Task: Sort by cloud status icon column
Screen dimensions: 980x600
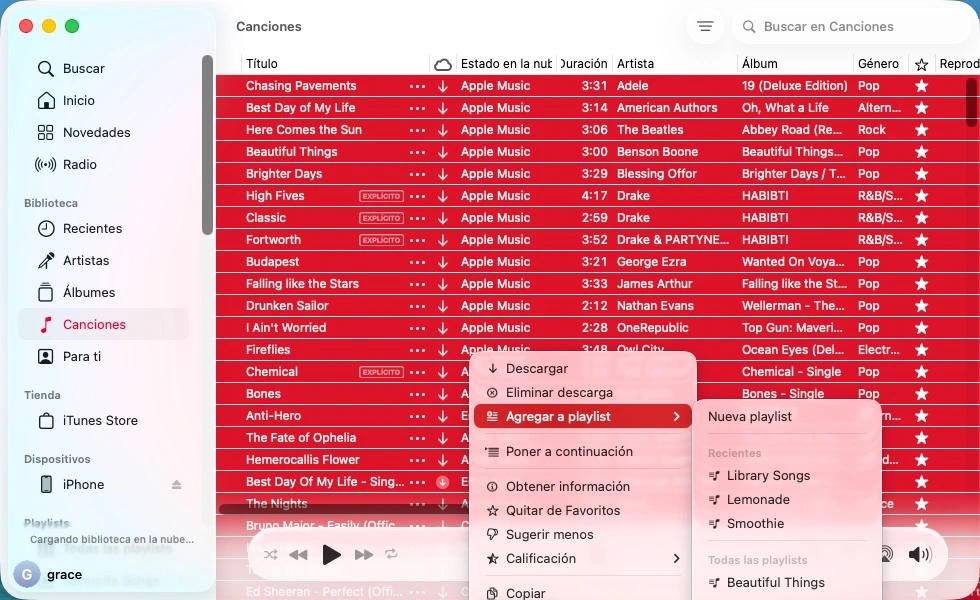Action: pyautogui.click(x=442, y=64)
